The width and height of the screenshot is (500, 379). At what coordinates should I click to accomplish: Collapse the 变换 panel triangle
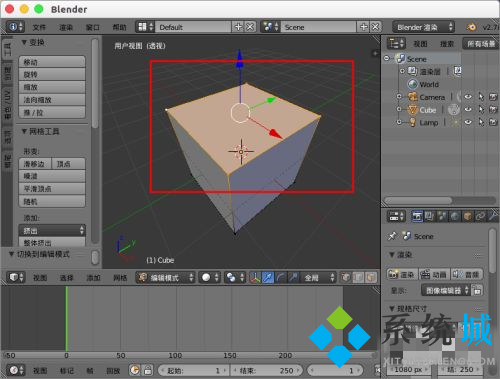24,42
